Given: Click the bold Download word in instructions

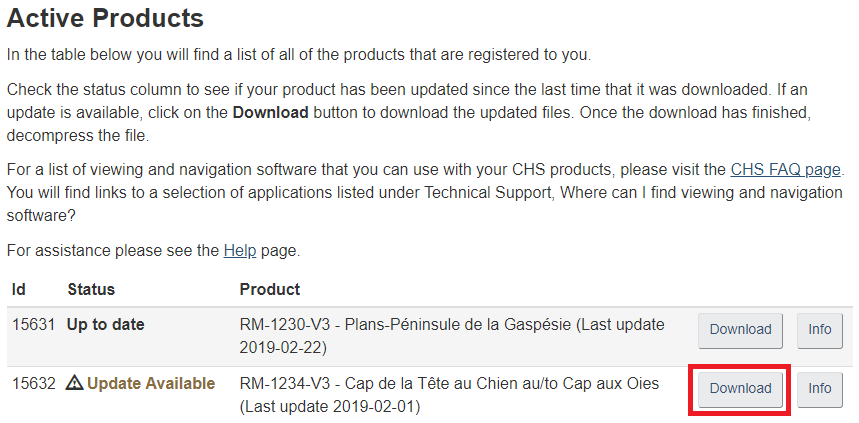Looking at the screenshot, I should pos(270,112).
